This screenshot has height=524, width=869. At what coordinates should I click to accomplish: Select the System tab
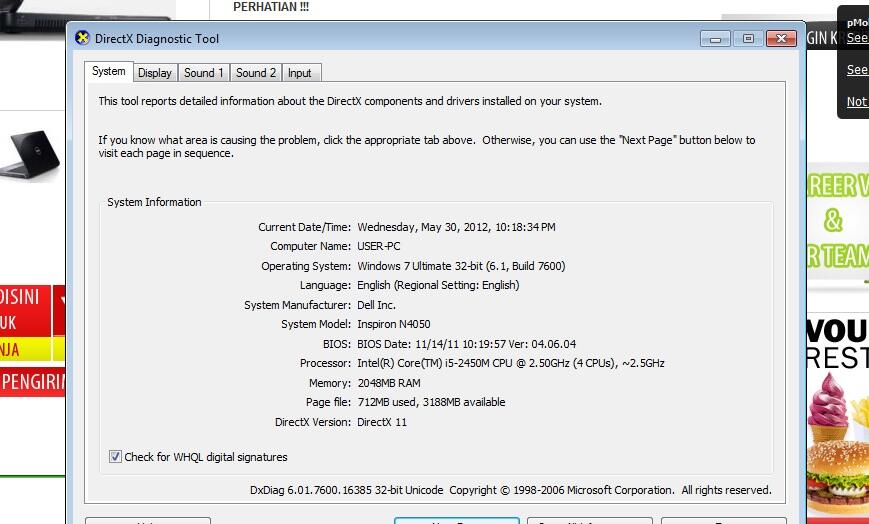[x=109, y=71]
